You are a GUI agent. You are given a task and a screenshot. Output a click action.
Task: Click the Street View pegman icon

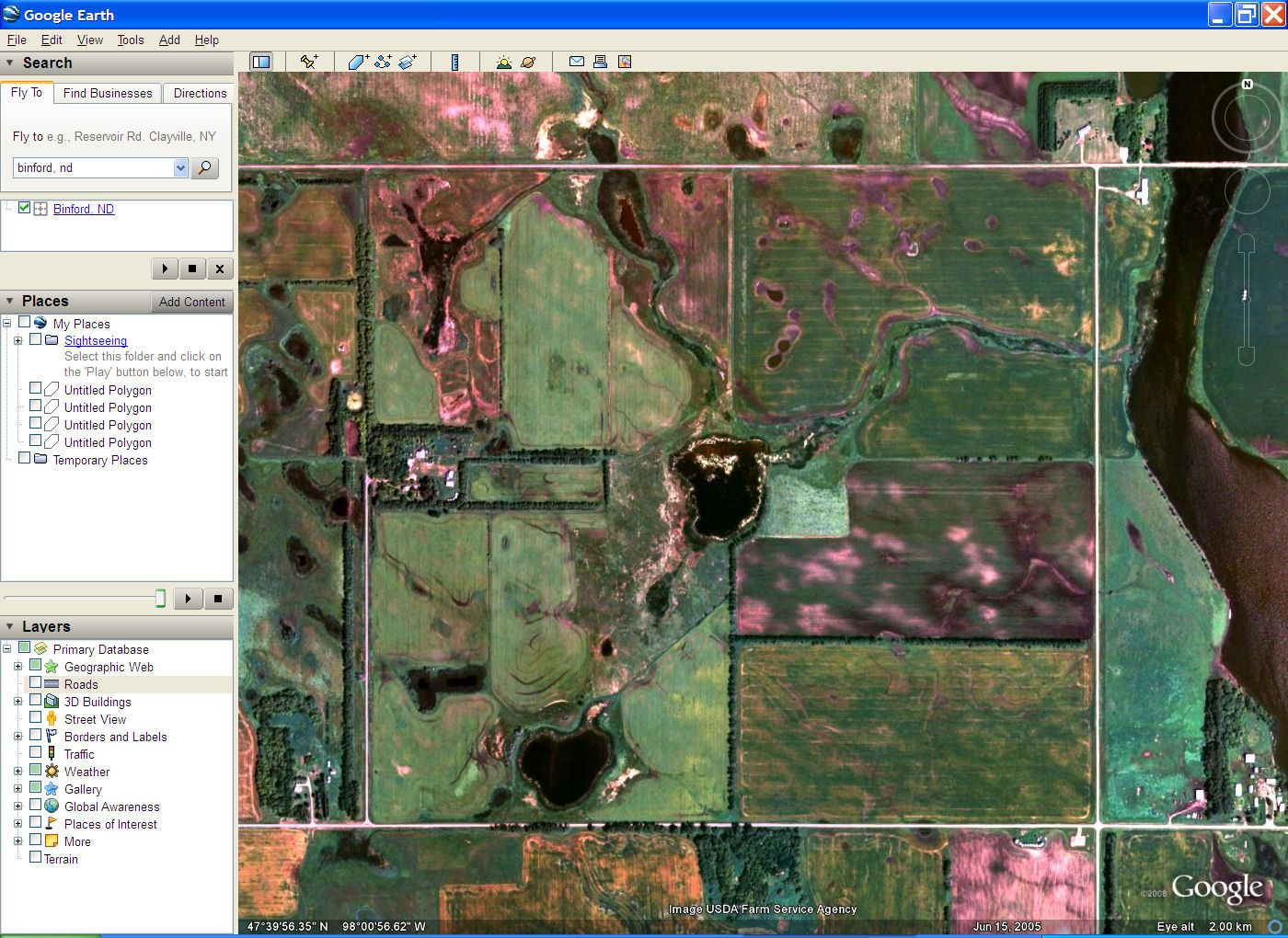pyautogui.click(x=52, y=719)
